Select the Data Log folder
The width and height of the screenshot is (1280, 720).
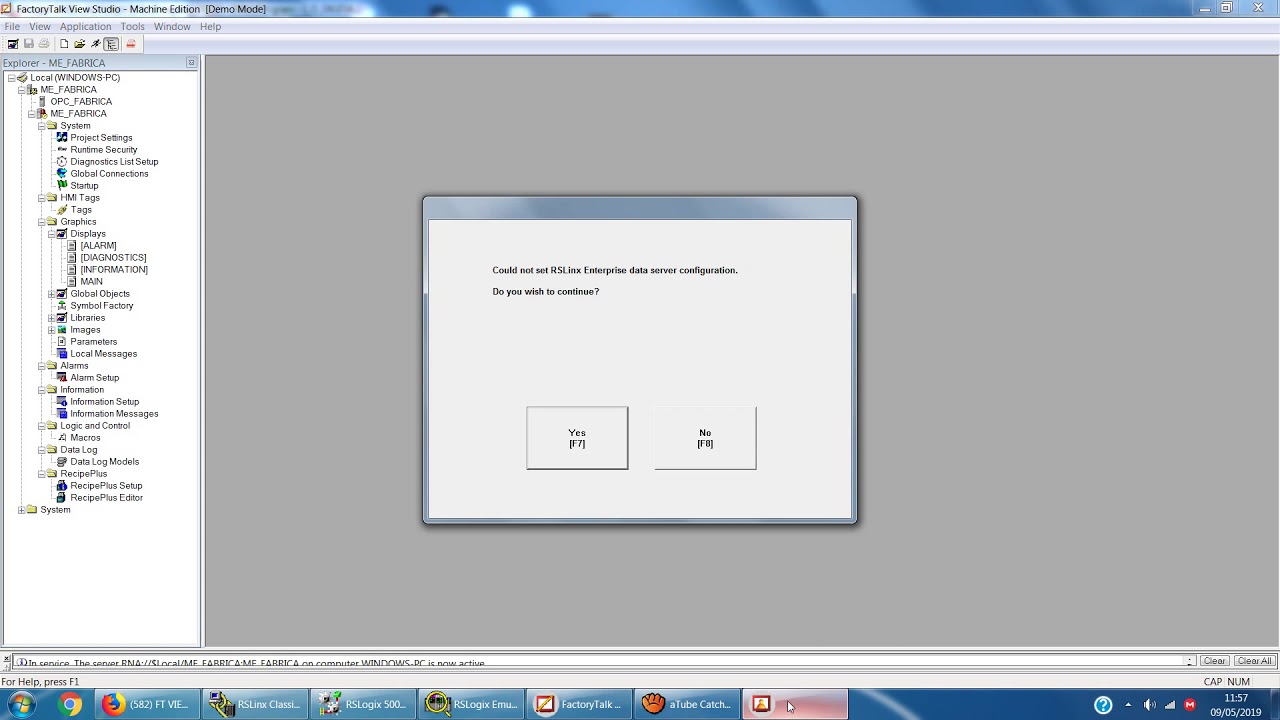click(x=79, y=450)
